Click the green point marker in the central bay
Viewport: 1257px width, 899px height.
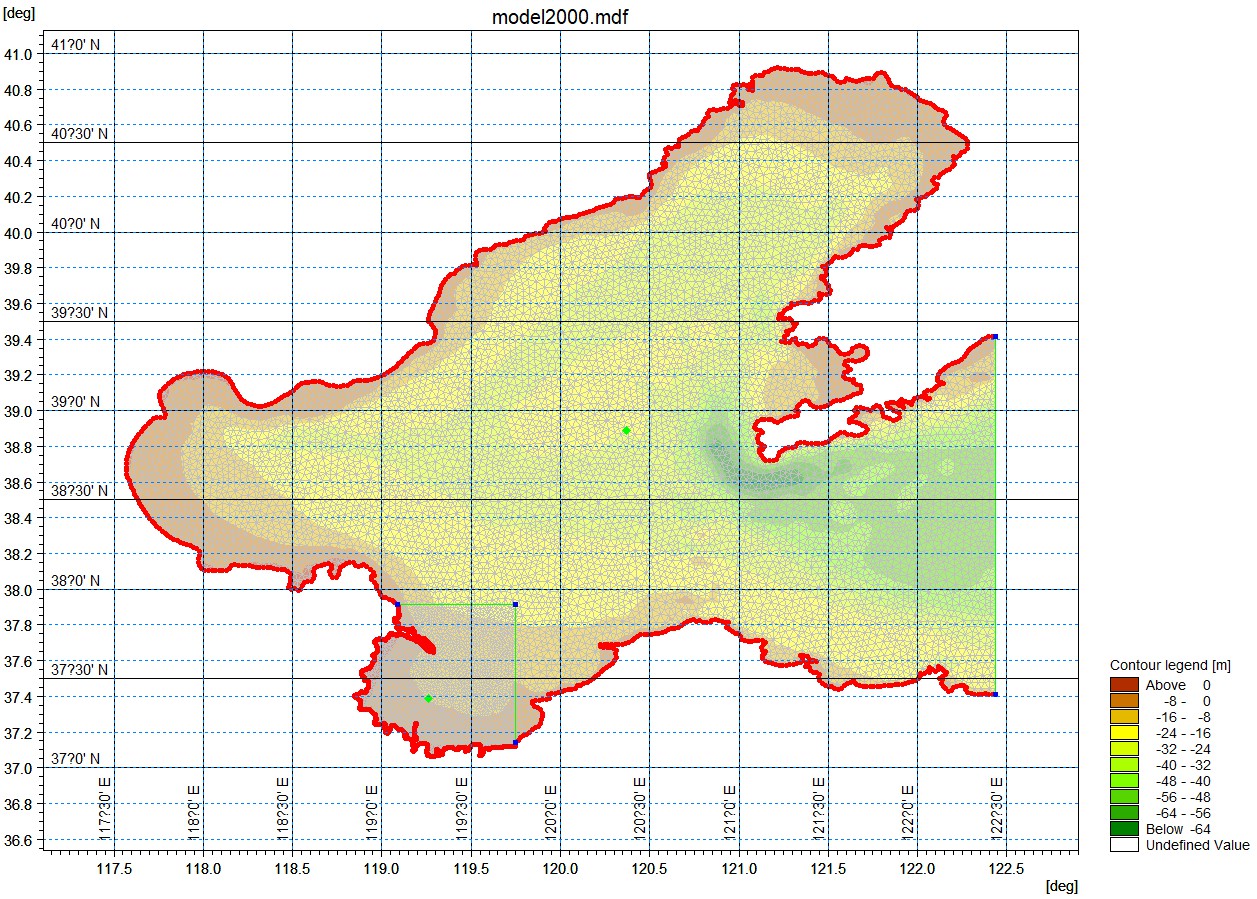point(626,430)
